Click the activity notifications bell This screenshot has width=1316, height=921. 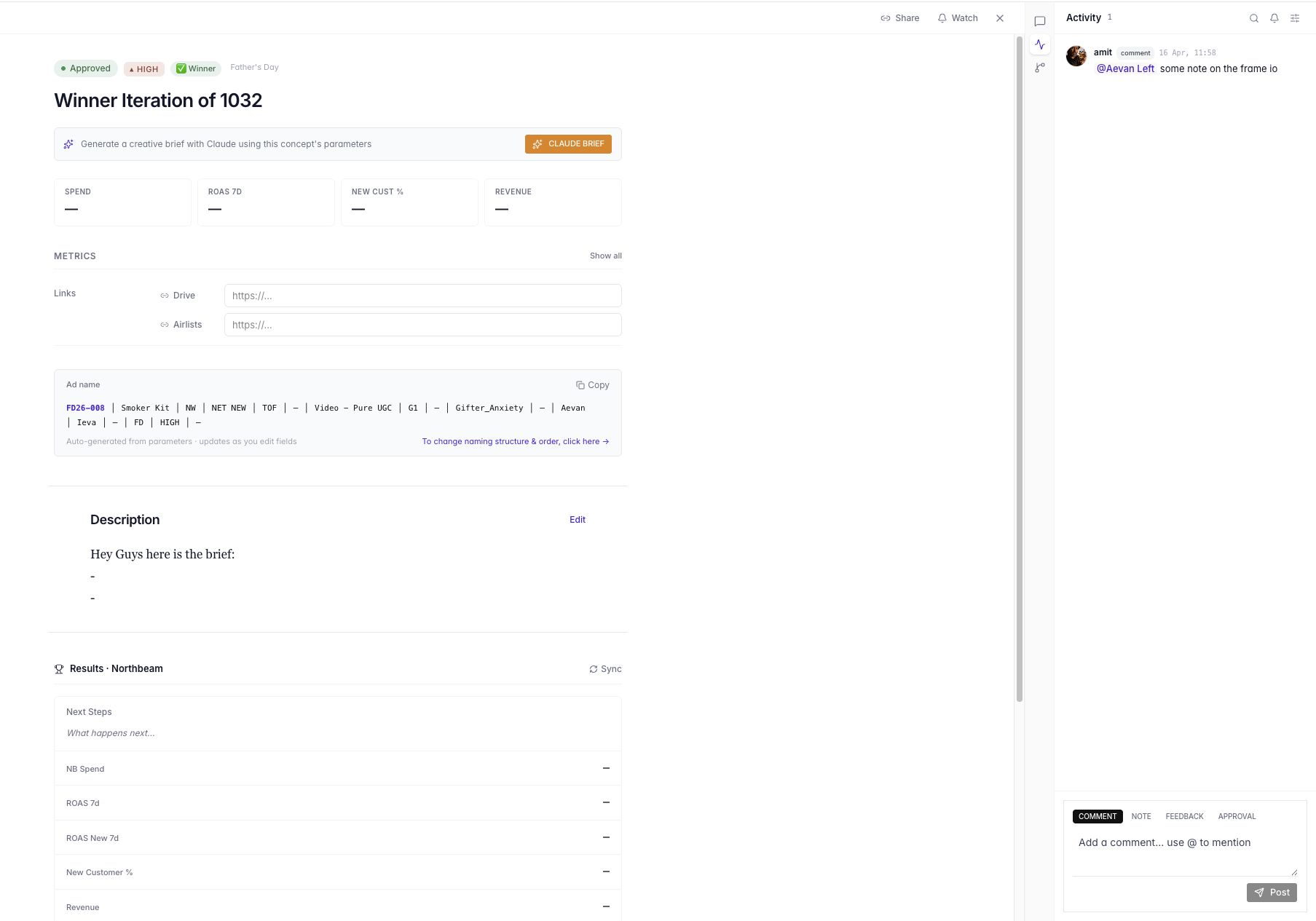click(1274, 18)
